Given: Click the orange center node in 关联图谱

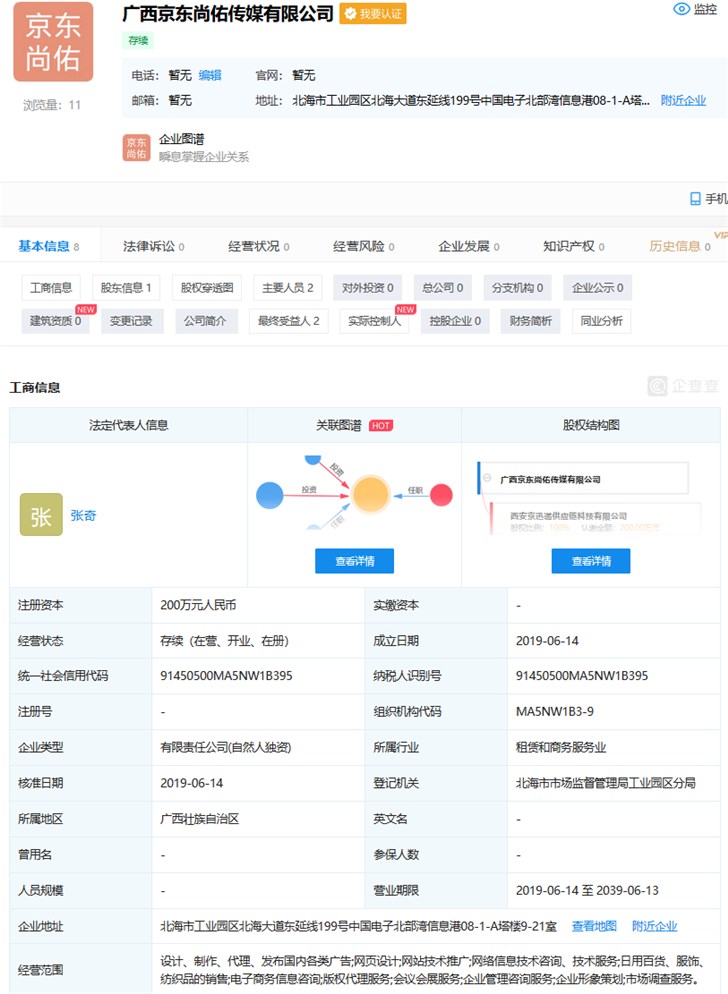Looking at the screenshot, I should click(370, 493).
